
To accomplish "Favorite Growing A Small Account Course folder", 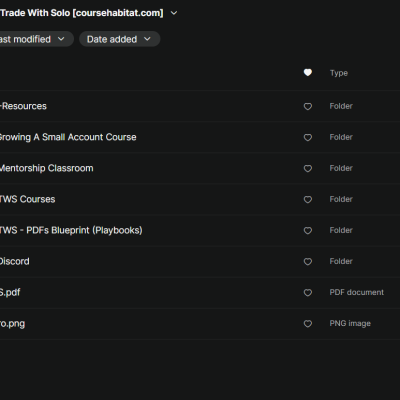I will point(308,137).
